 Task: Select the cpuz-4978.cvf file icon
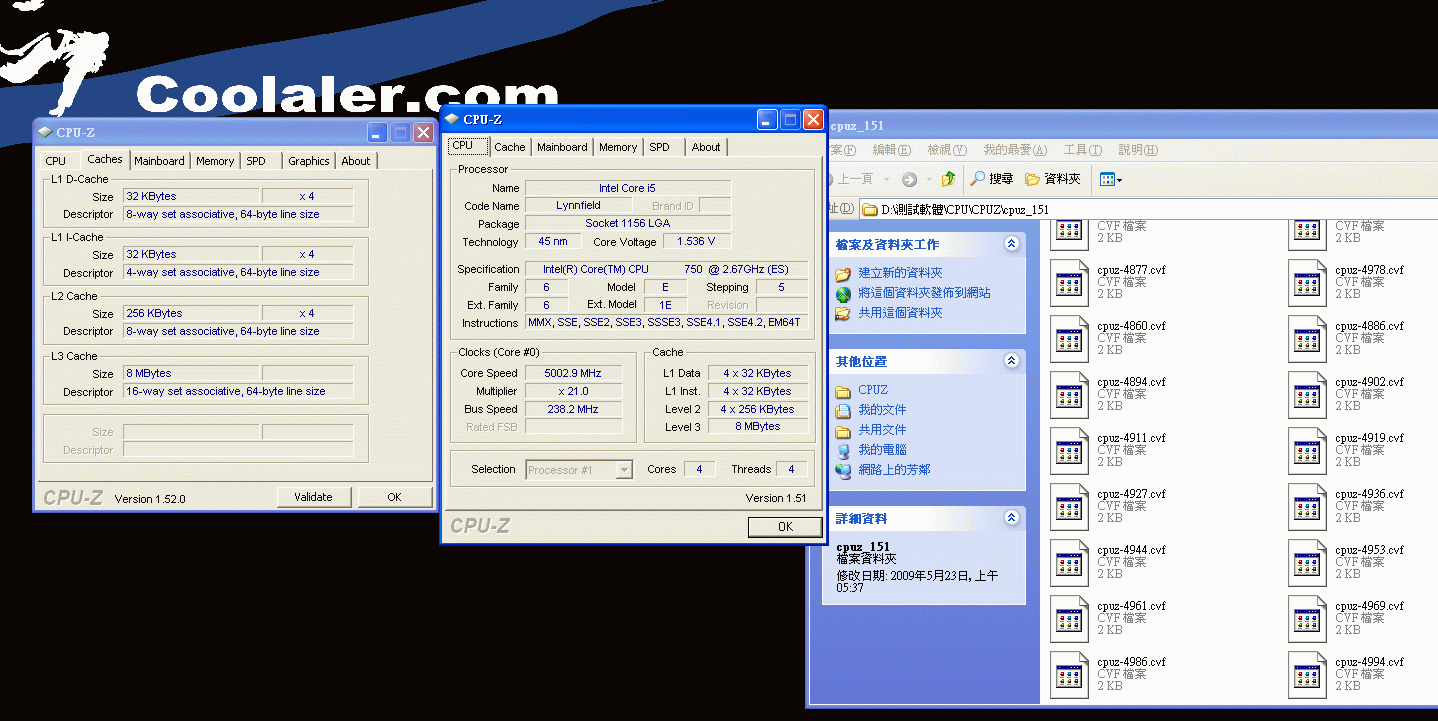coord(1307,283)
